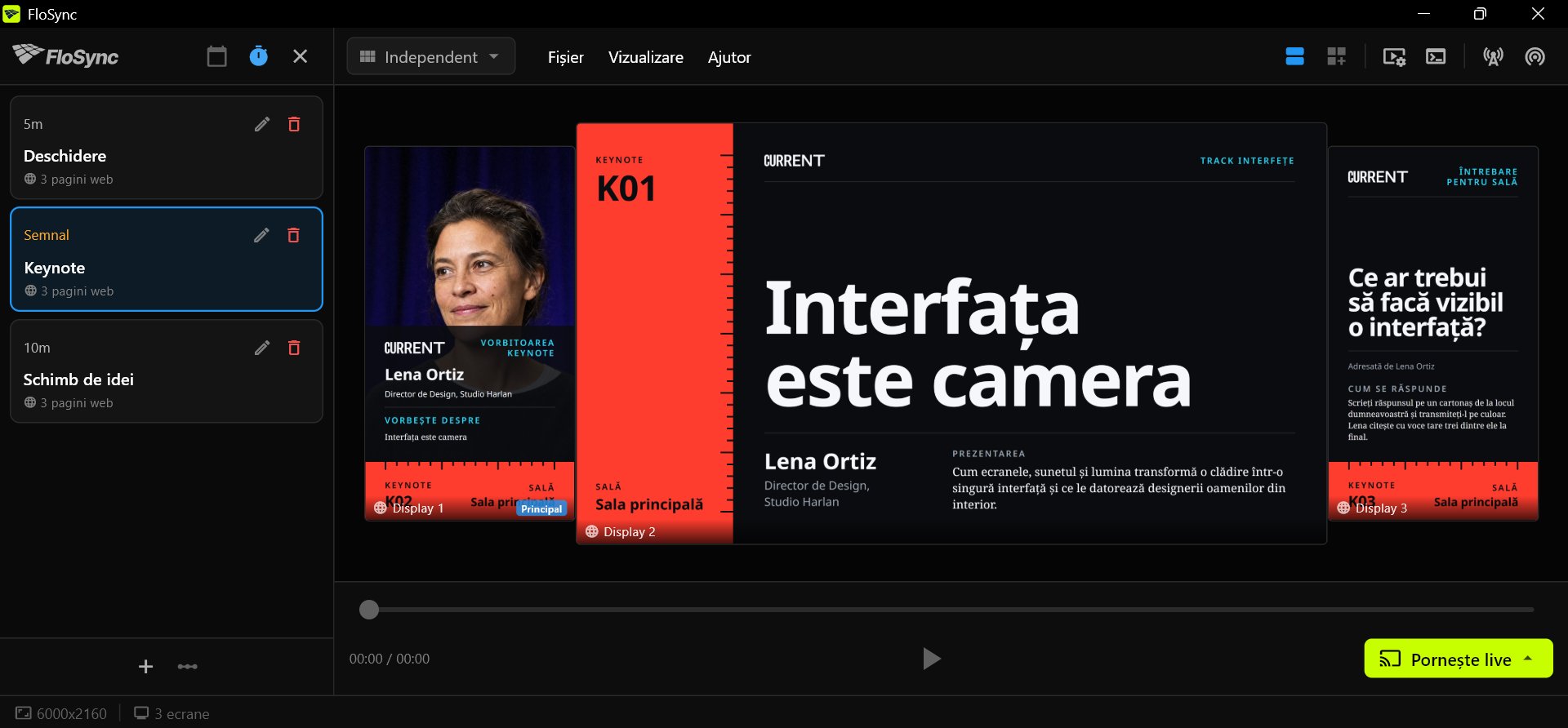The height and width of the screenshot is (728, 1568).
Task: Open the three-dot options icon in sidebar
Action: click(188, 667)
